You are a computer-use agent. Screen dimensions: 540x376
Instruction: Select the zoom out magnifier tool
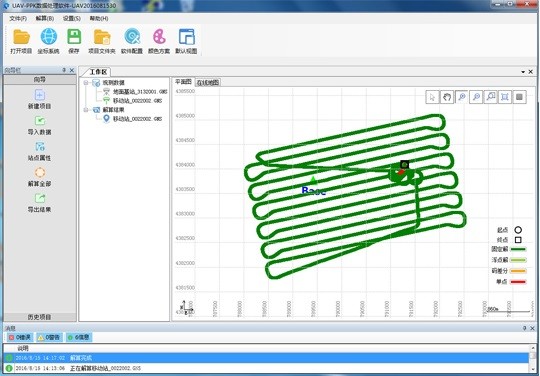tap(476, 97)
